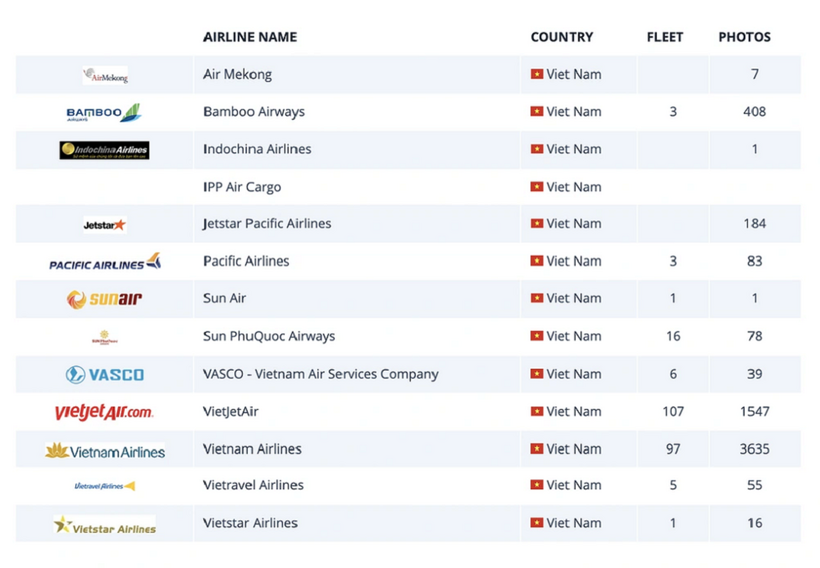Click the 3635 photos count for Vietnam Airlines
The width and height of the screenshot is (820, 568).
(x=754, y=449)
